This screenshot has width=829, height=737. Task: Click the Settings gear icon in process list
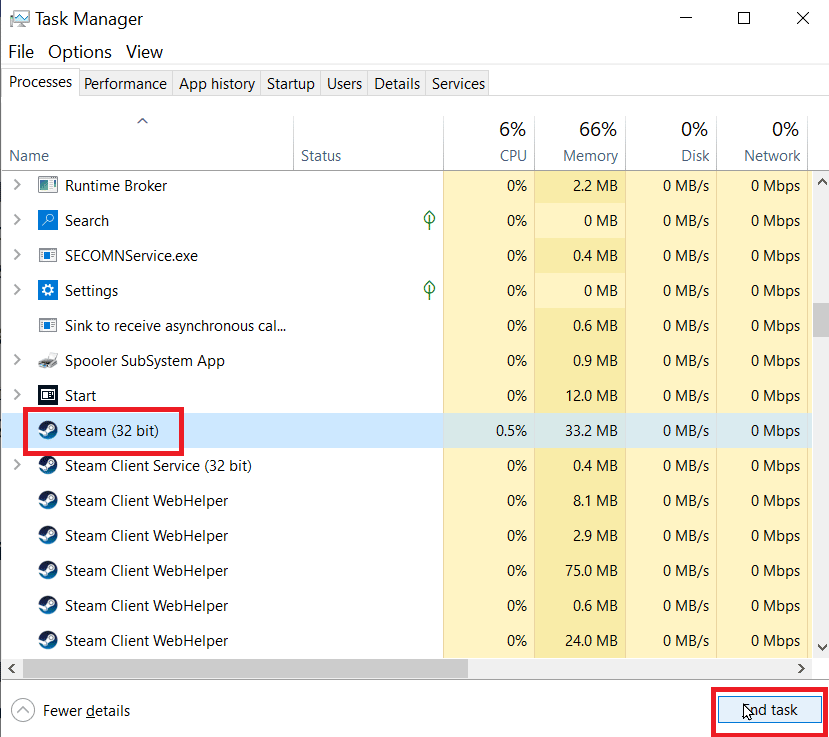47,290
